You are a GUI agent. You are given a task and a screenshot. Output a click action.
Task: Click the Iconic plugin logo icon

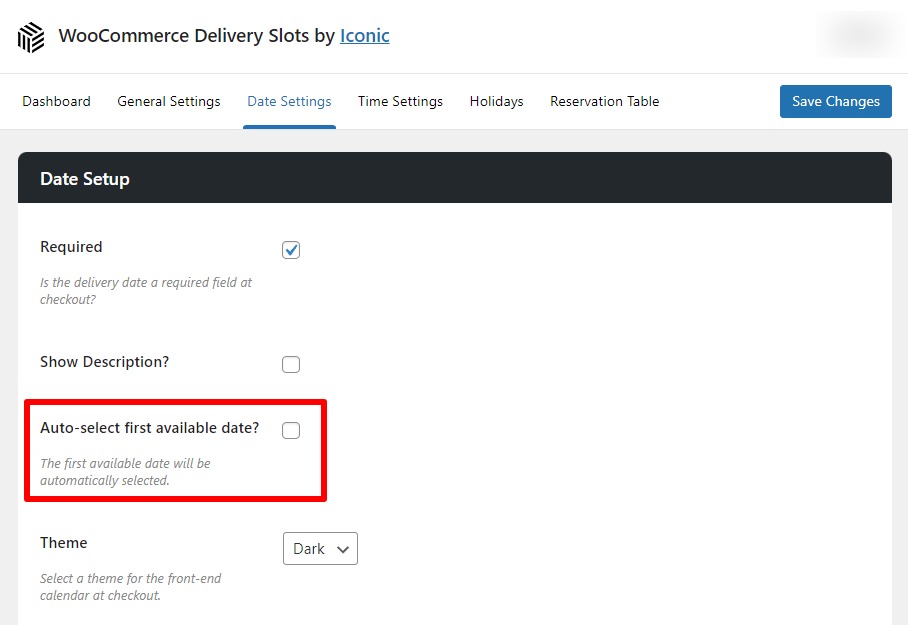30,36
